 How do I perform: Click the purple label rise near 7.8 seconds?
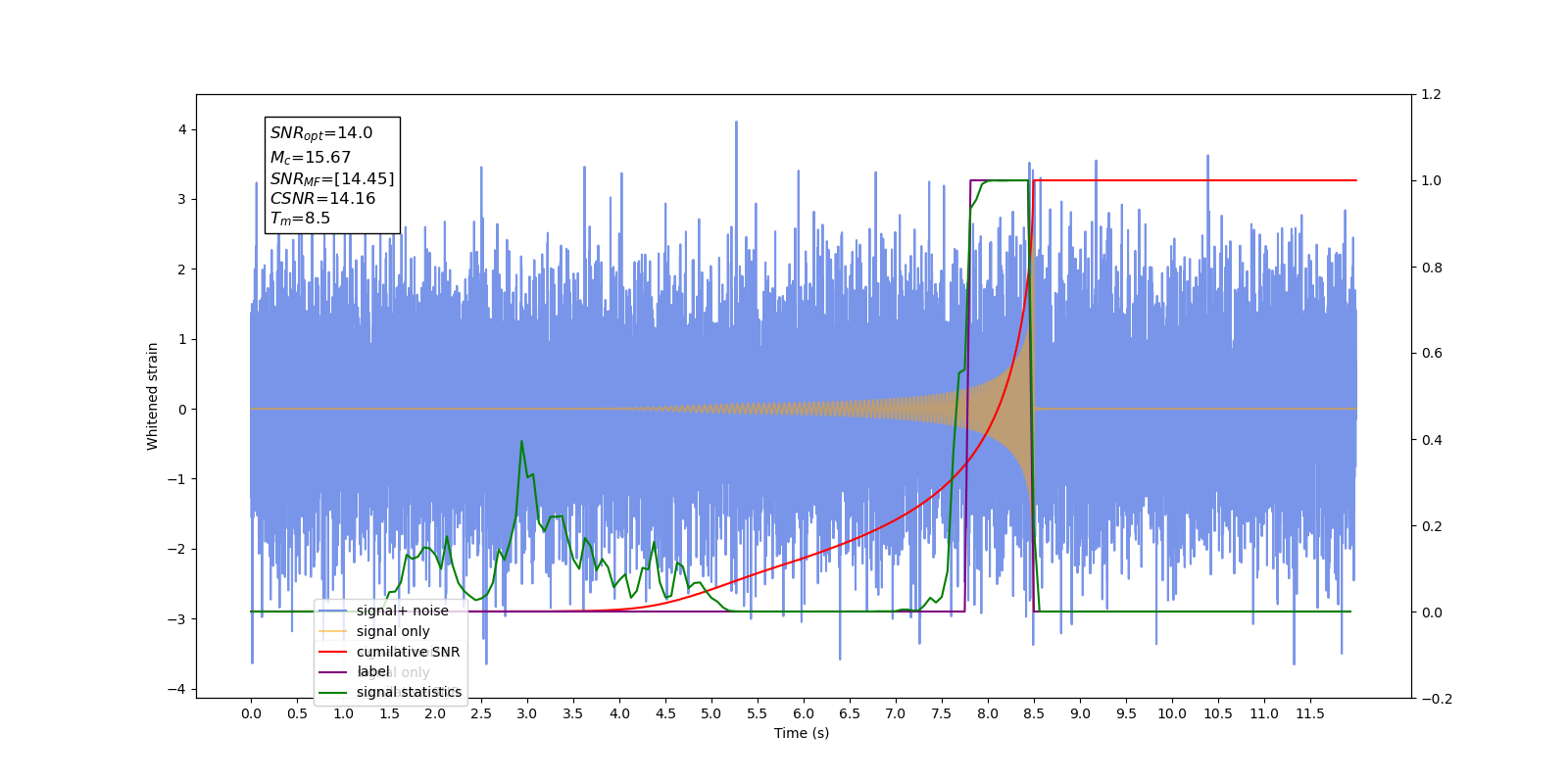[968, 396]
